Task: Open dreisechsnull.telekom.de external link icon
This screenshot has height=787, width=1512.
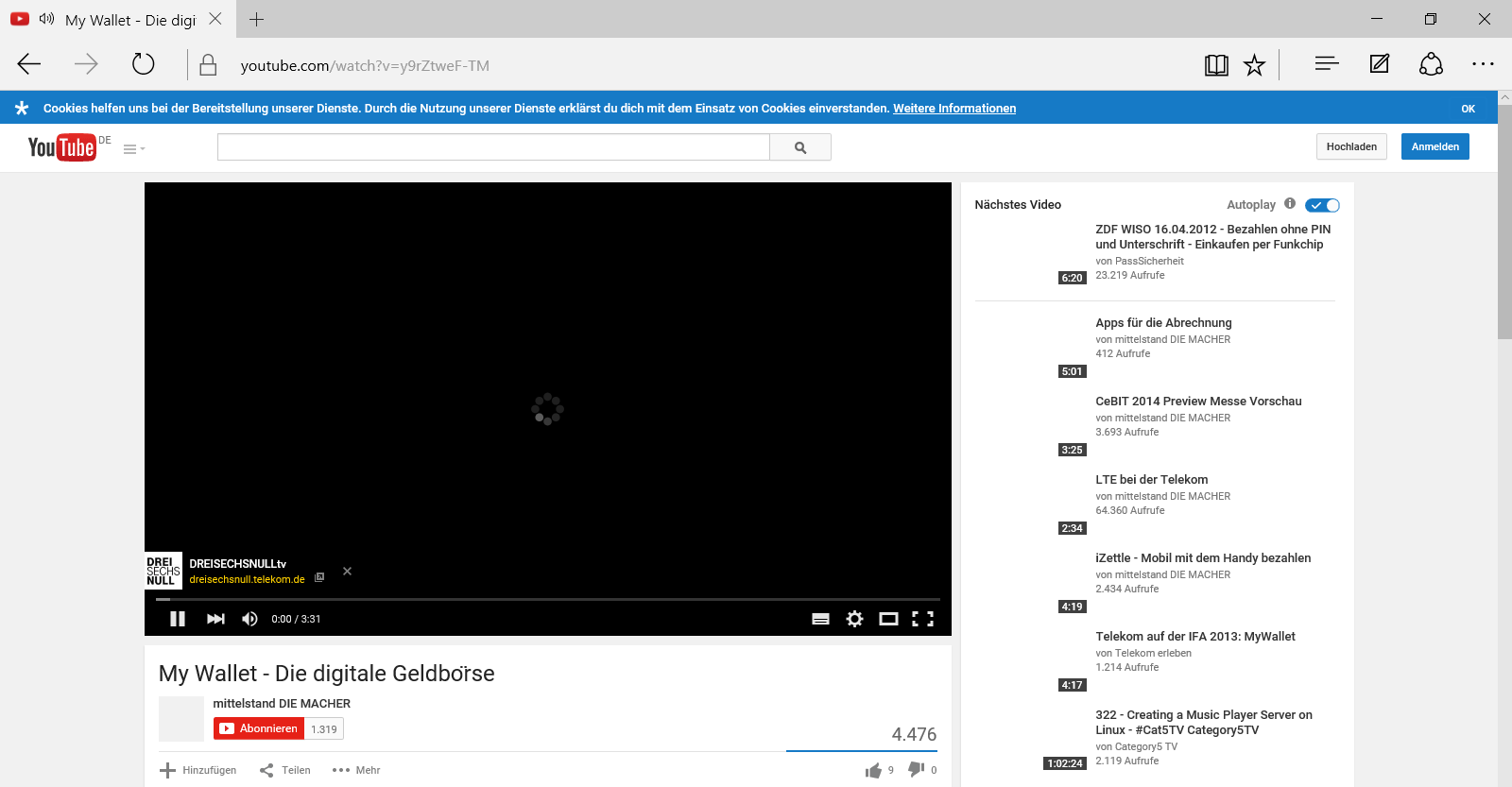Action: click(319, 577)
